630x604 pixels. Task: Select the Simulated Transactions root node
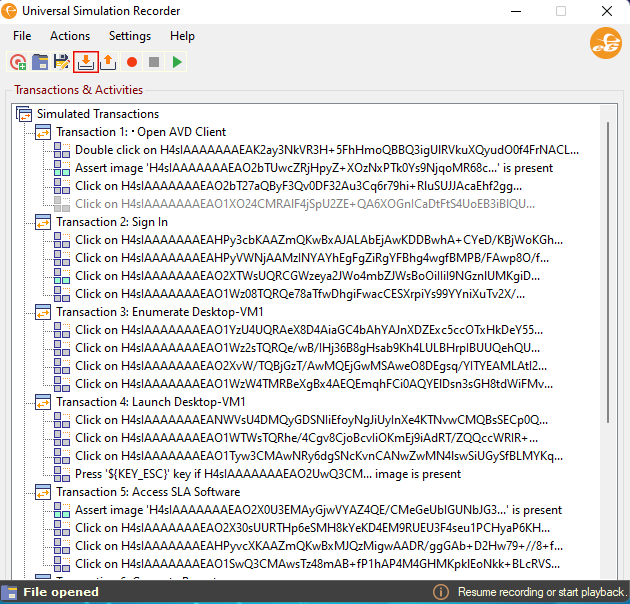pos(97,114)
